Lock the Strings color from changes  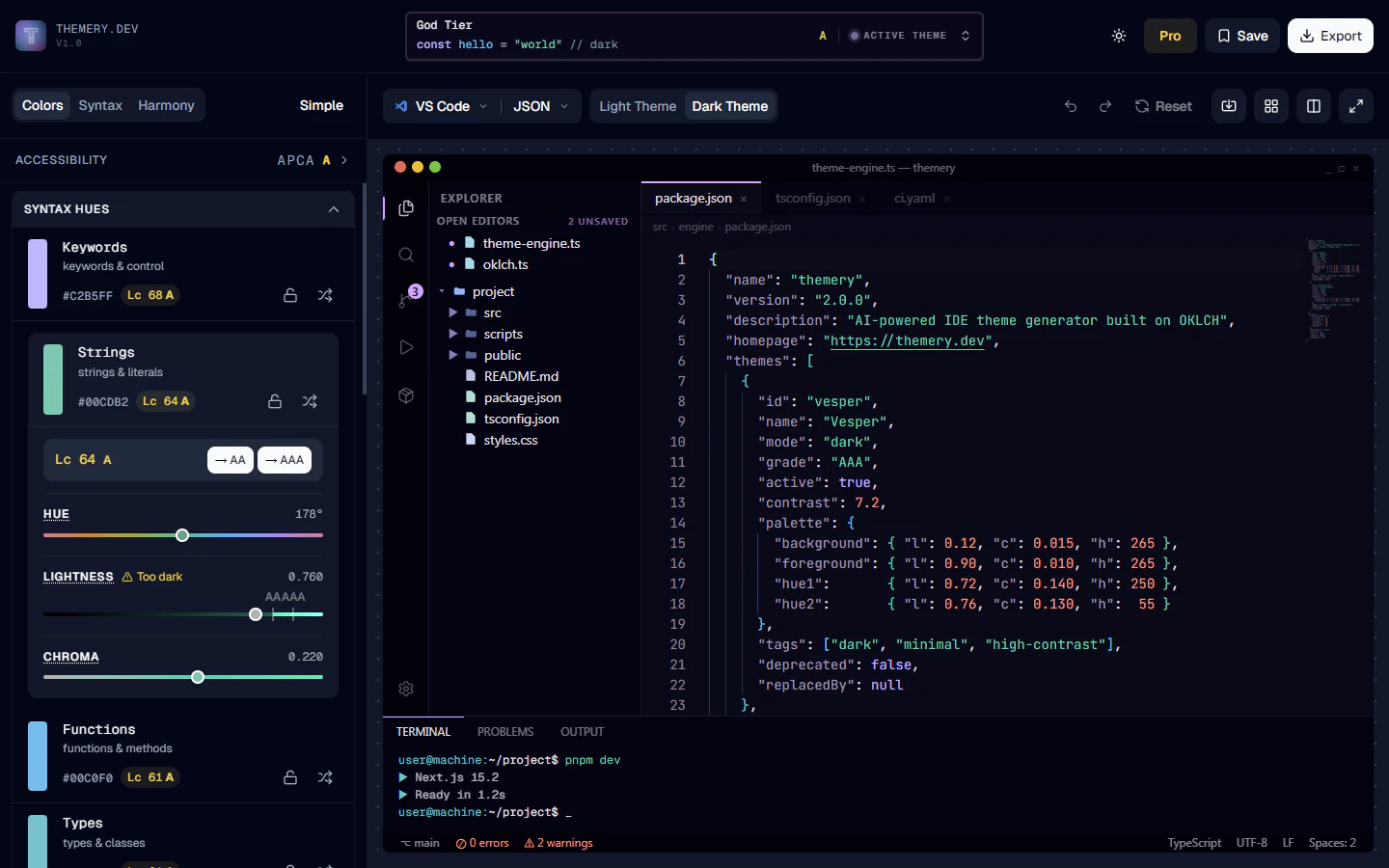tap(274, 401)
